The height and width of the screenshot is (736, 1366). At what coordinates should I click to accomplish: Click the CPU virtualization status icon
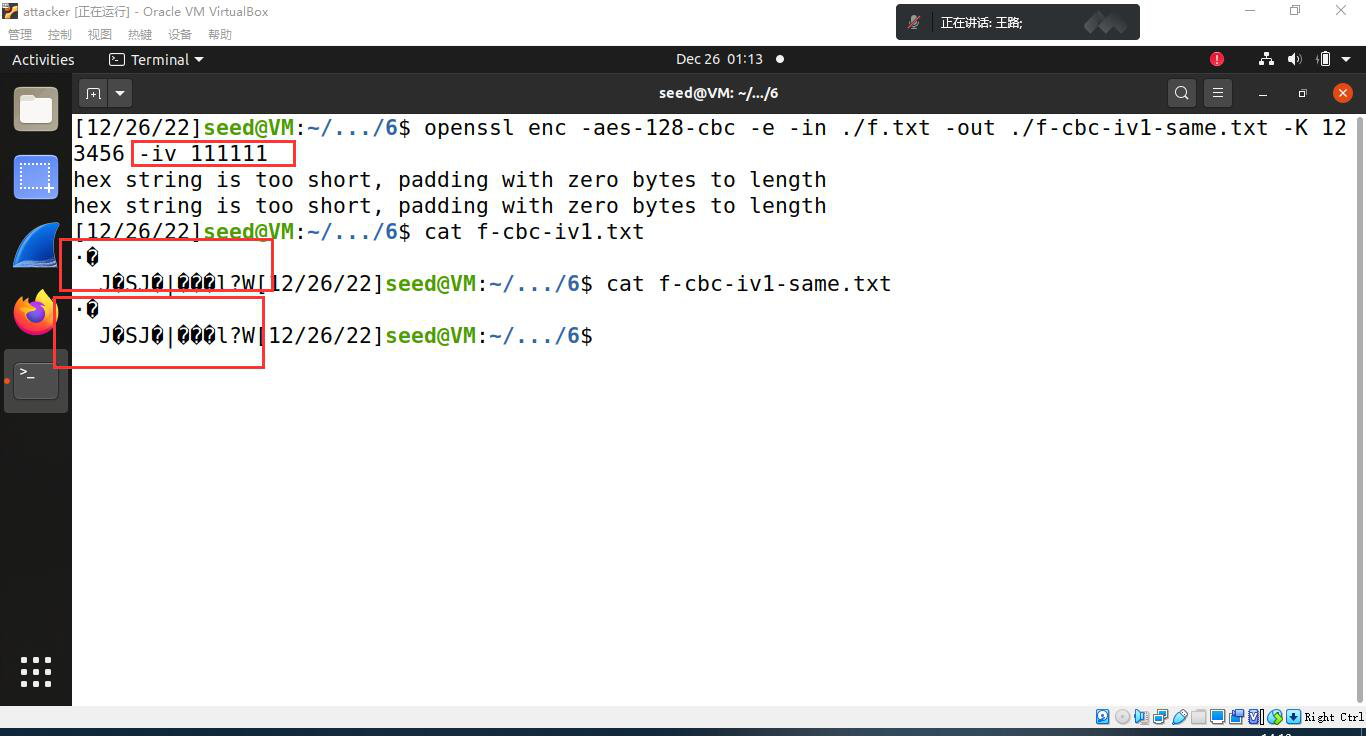1254,717
